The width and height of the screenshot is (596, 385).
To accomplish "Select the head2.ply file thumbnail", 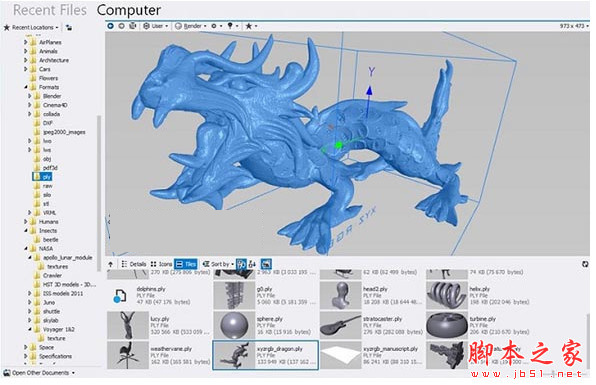I will point(340,295).
